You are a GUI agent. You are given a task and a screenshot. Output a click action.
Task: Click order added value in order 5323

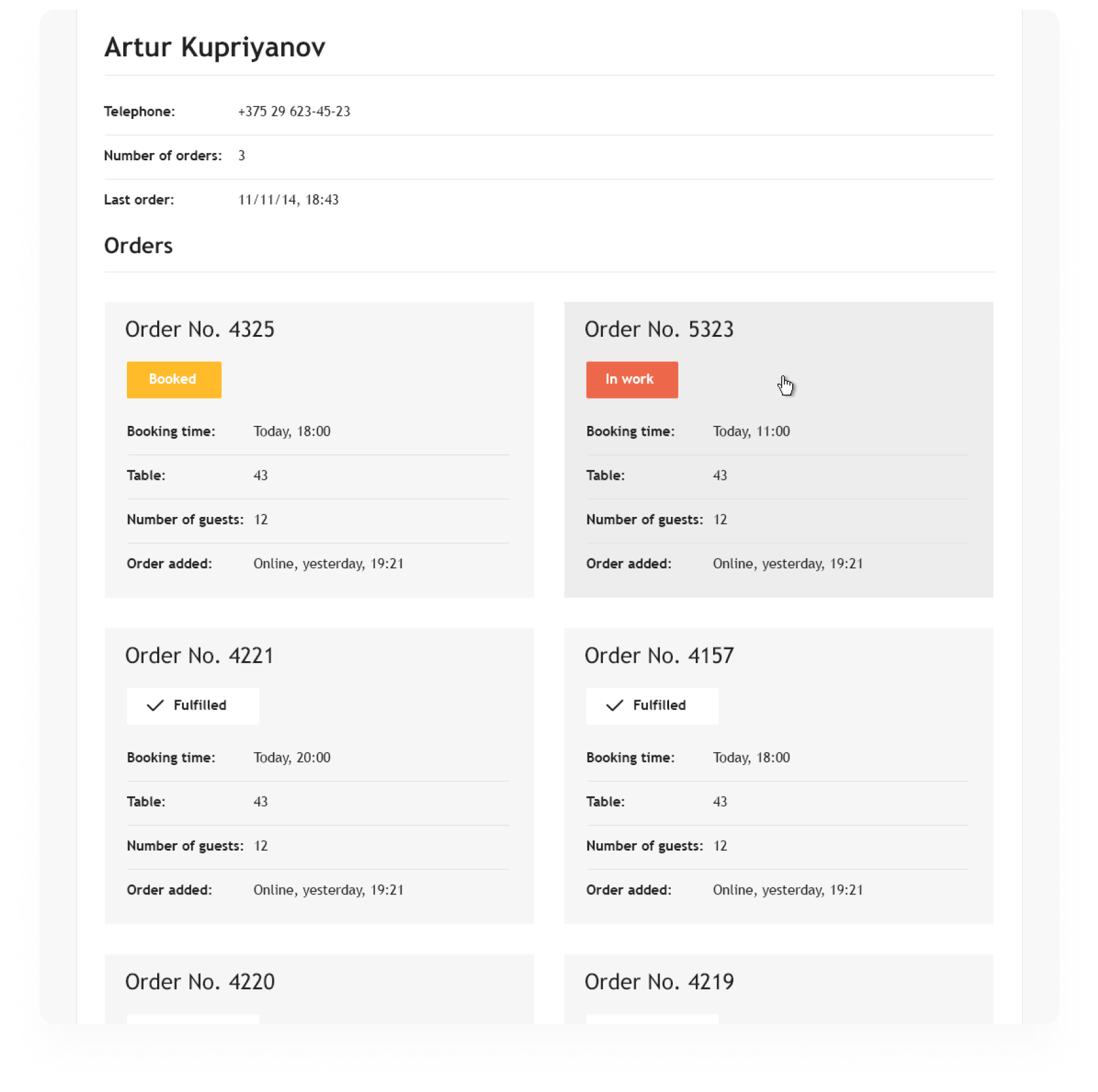pos(788,564)
